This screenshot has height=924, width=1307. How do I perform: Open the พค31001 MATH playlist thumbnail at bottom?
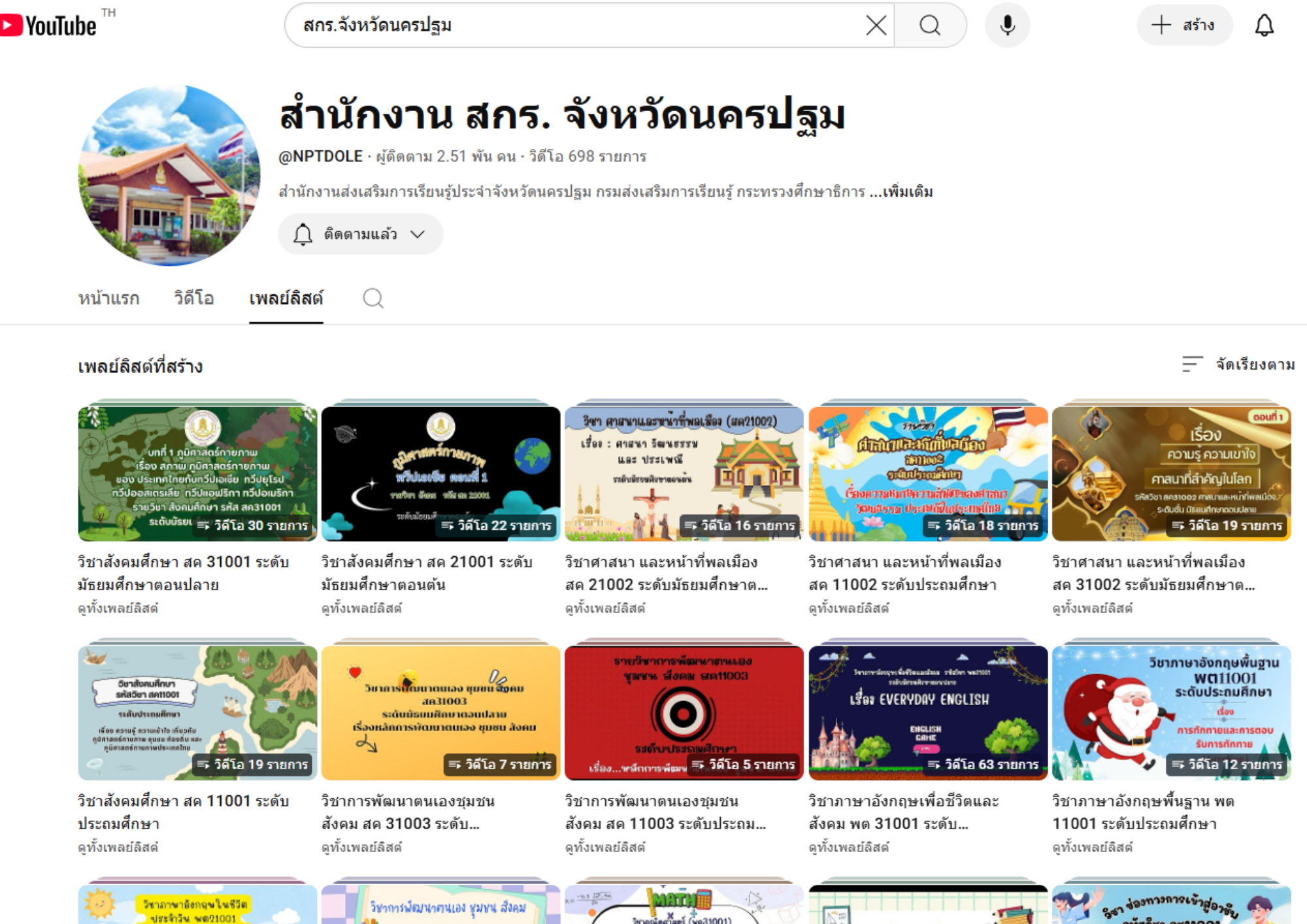(x=684, y=904)
